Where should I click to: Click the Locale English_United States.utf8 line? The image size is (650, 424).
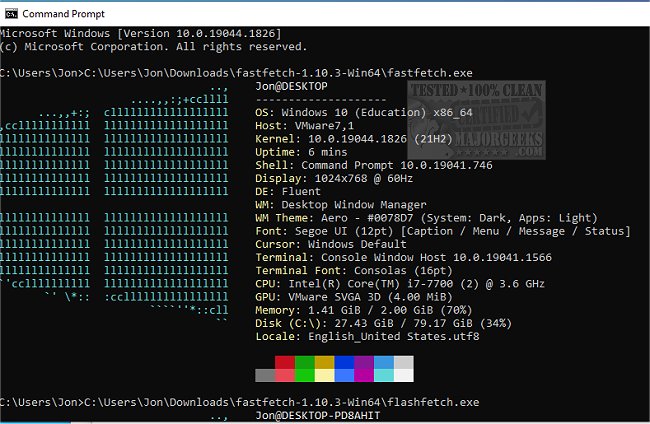[367, 336]
